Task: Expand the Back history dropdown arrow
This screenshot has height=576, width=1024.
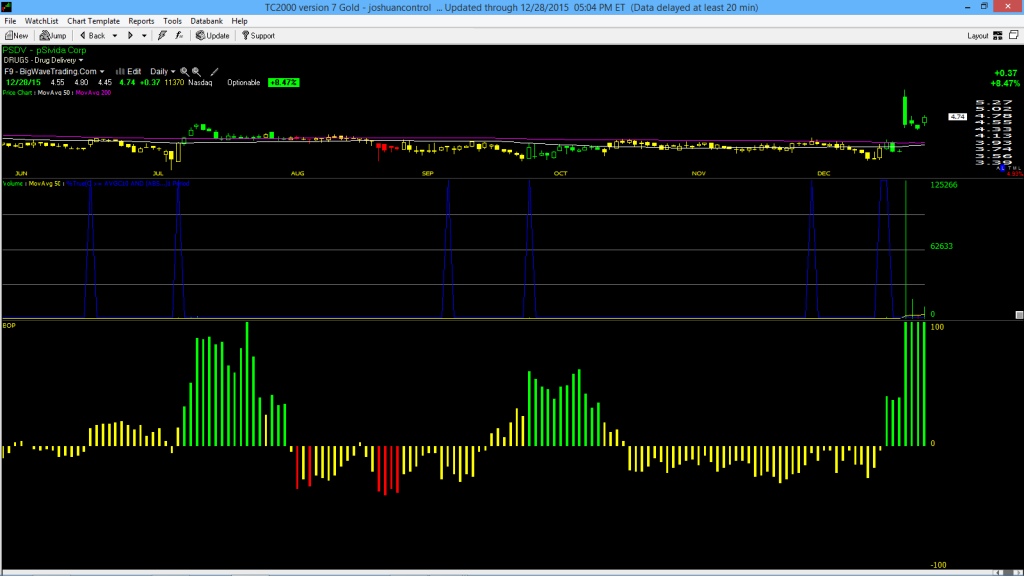Action: 115,36
